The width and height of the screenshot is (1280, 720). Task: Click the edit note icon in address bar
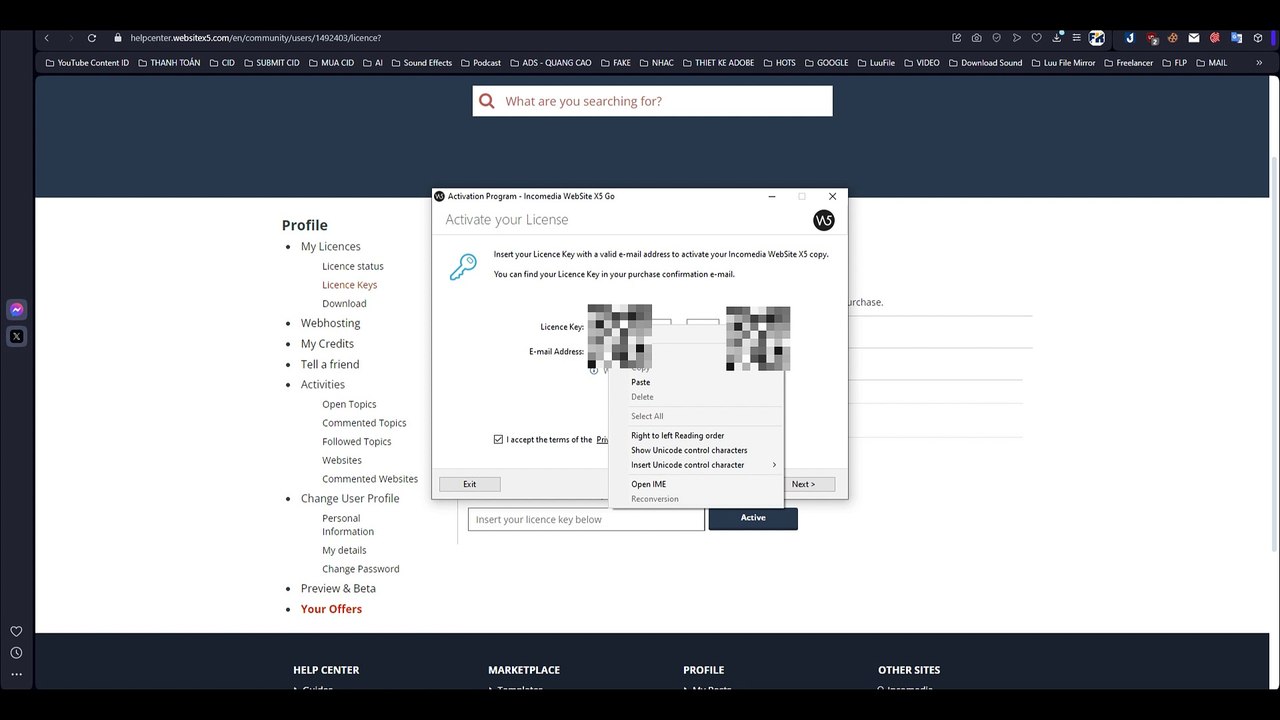(x=957, y=38)
